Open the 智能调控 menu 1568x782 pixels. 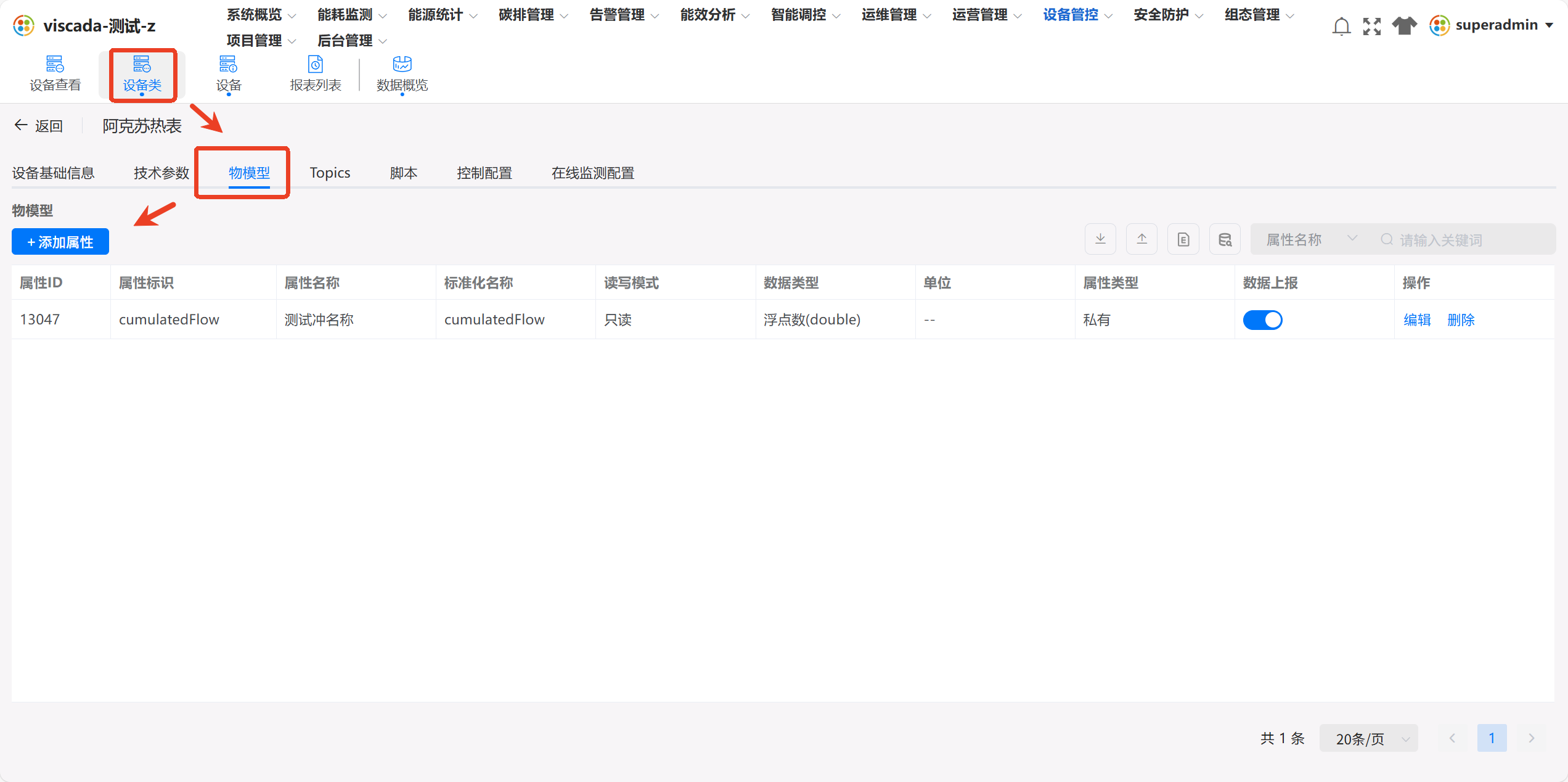pyautogui.click(x=805, y=15)
